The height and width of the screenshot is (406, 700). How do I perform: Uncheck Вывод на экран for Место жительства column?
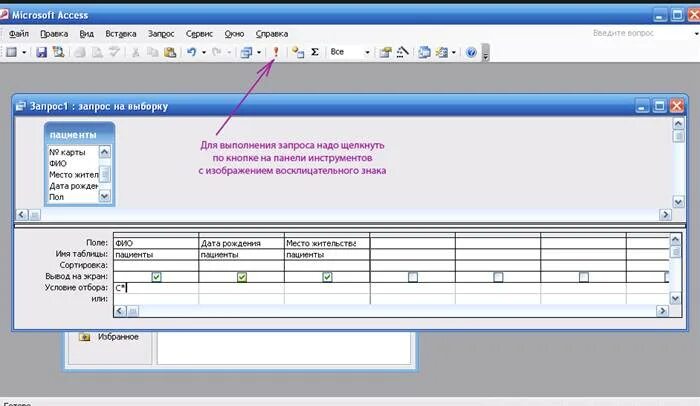point(327,277)
